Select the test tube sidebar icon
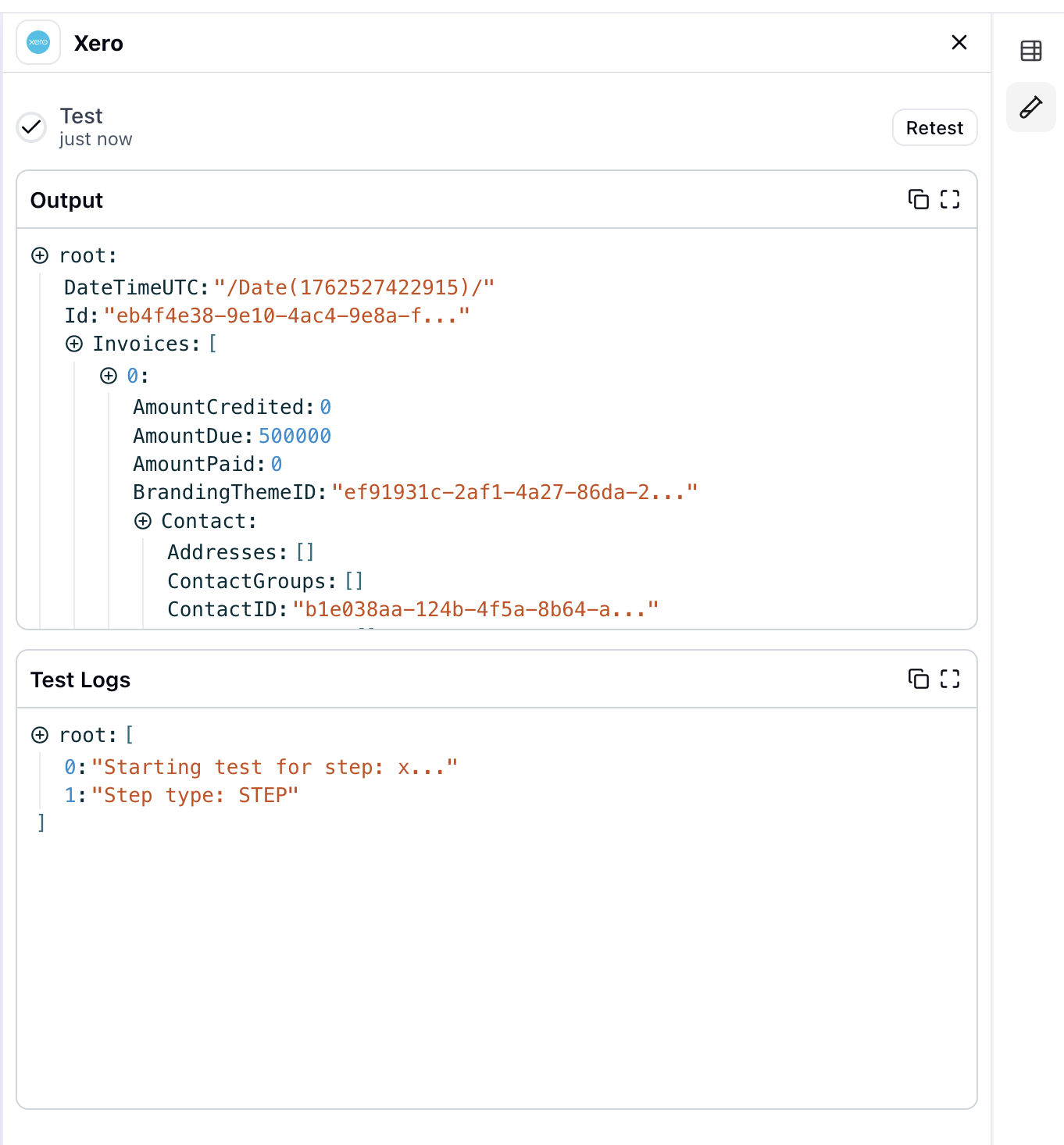Viewport: 1064px width, 1145px height. (x=1030, y=107)
